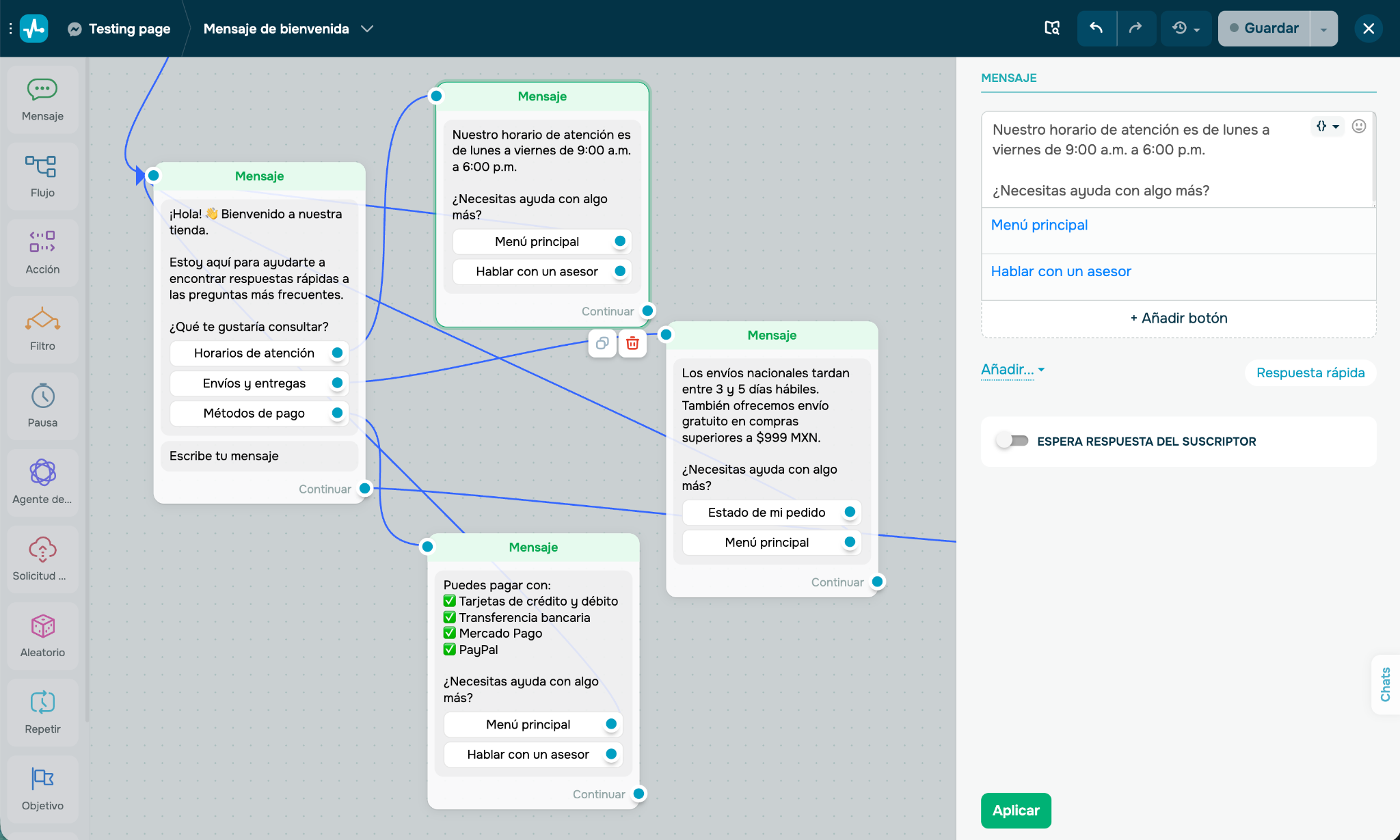Select the Pausa clock block
The width and height of the screenshot is (1400, 840).
tap(42, 406)
